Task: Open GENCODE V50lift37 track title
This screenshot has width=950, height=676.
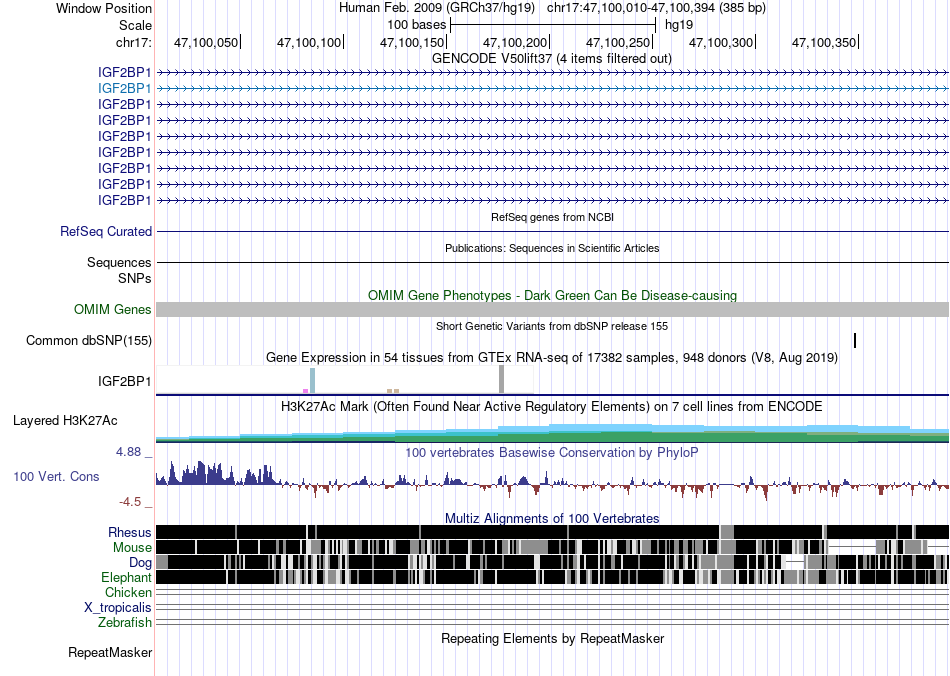Action: pos(552,59)
